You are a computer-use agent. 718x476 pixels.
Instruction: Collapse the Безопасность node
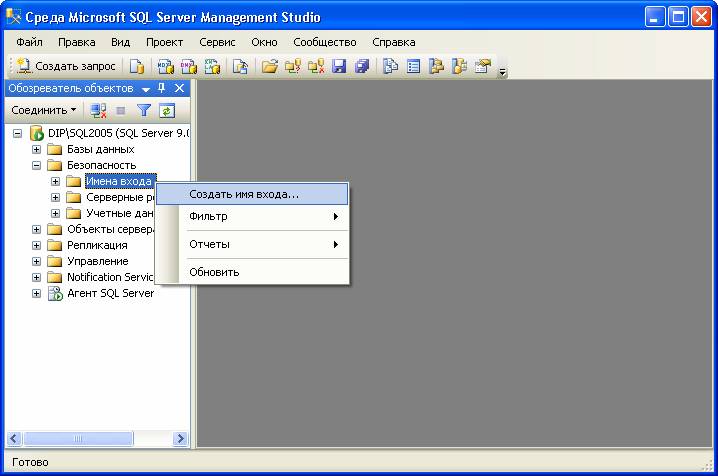(37, 165)
